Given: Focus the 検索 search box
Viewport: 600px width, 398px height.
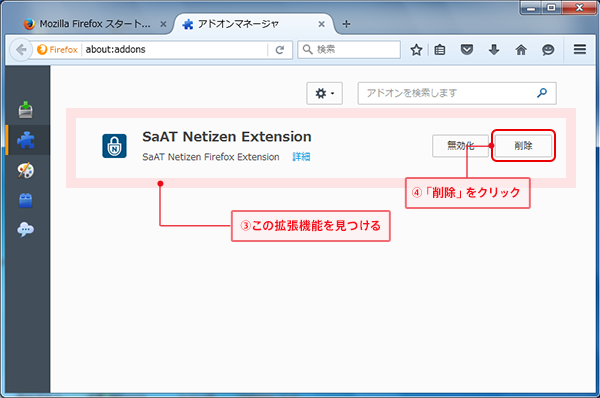Looking at the screenshot, I should (349, 50).
